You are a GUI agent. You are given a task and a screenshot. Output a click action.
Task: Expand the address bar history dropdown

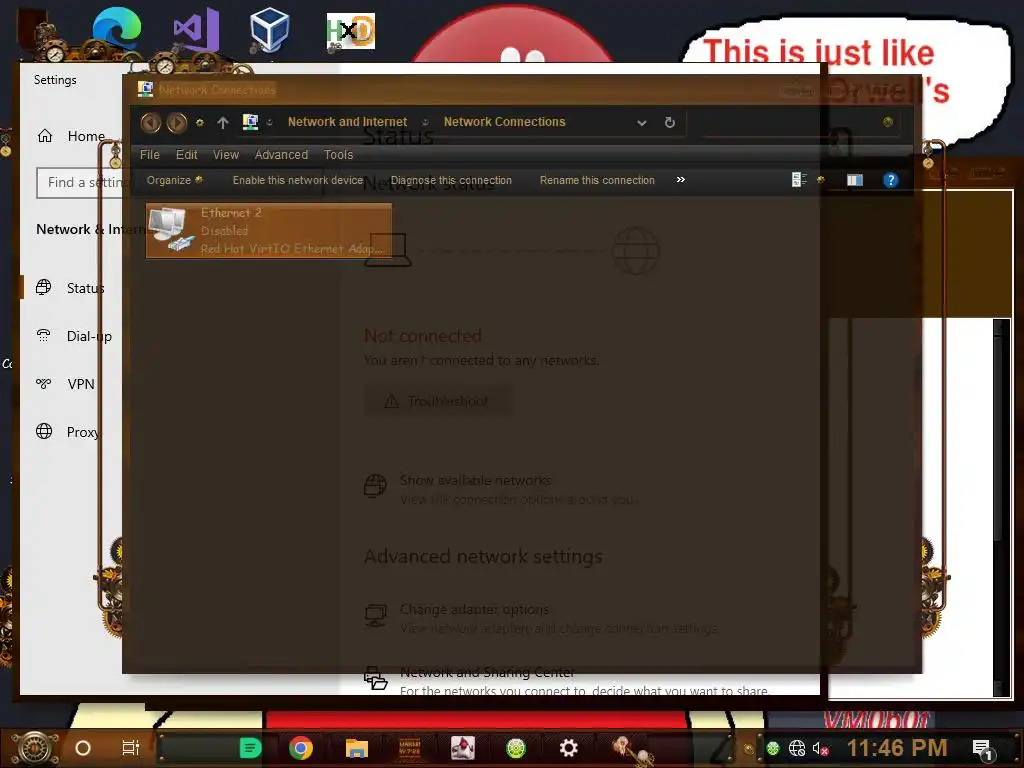coord(641,122)
